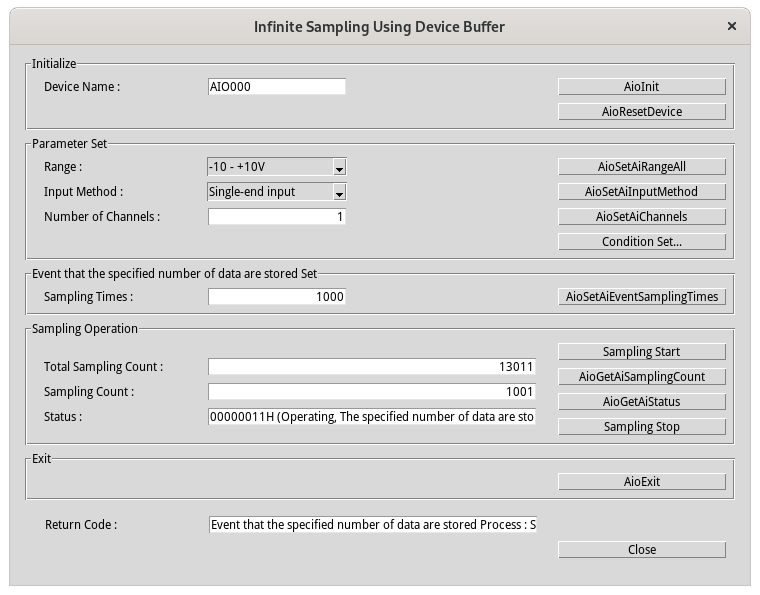Click the AioInit button
Image resolution: width=760 pixels, height=595 pixels.
(x=641, y=87)
